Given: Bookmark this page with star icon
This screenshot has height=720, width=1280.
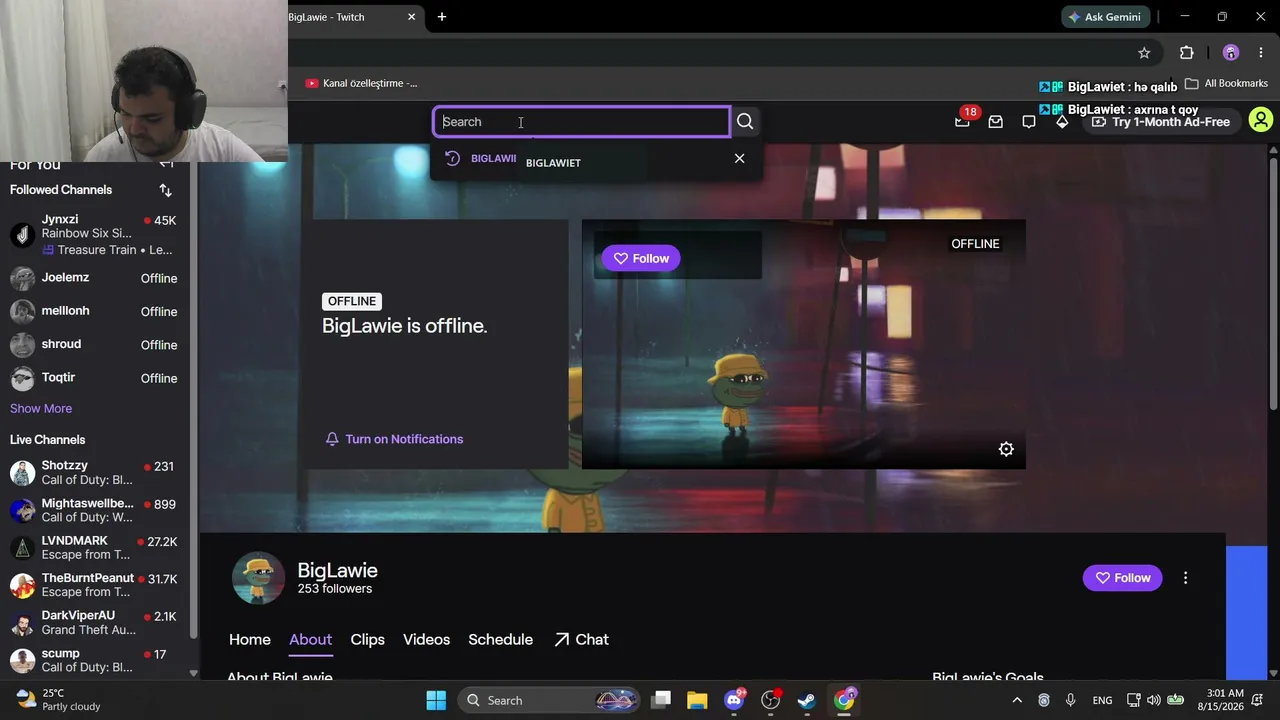Looking at the screenshot, I should coord(1144,53).
